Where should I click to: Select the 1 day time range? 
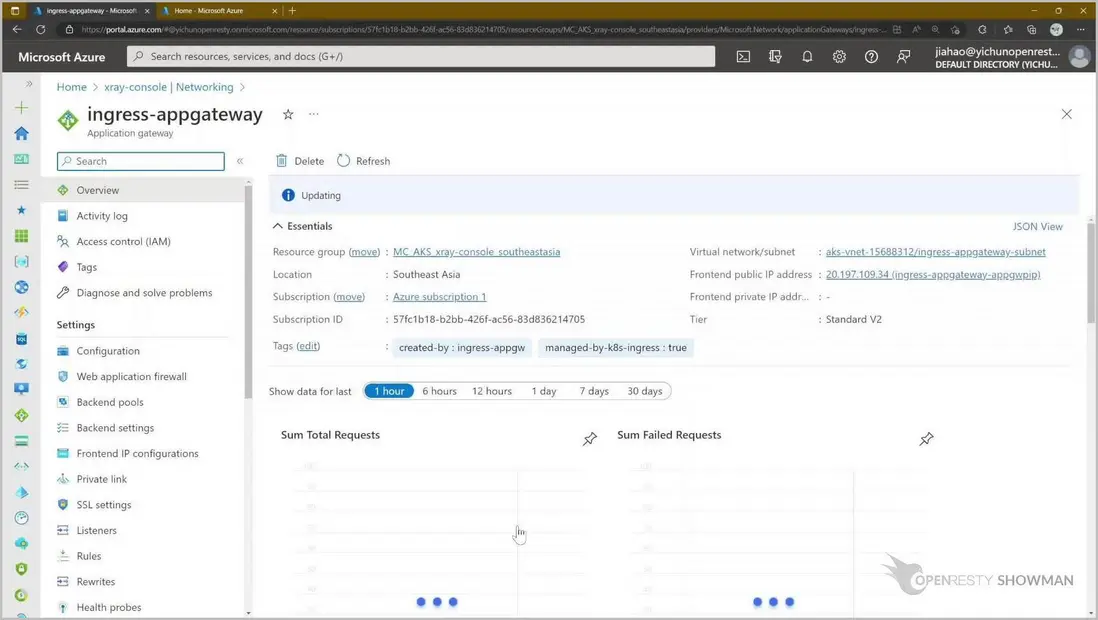pyautogui.click(x=543, y=391)
